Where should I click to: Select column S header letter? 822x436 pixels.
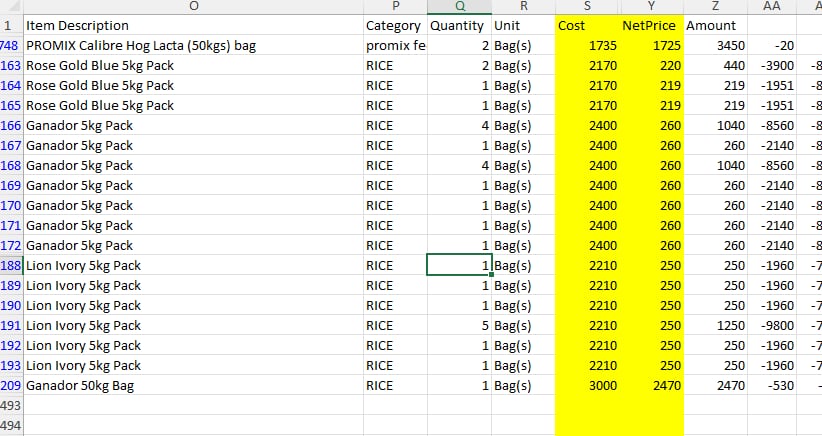point(587,7)
